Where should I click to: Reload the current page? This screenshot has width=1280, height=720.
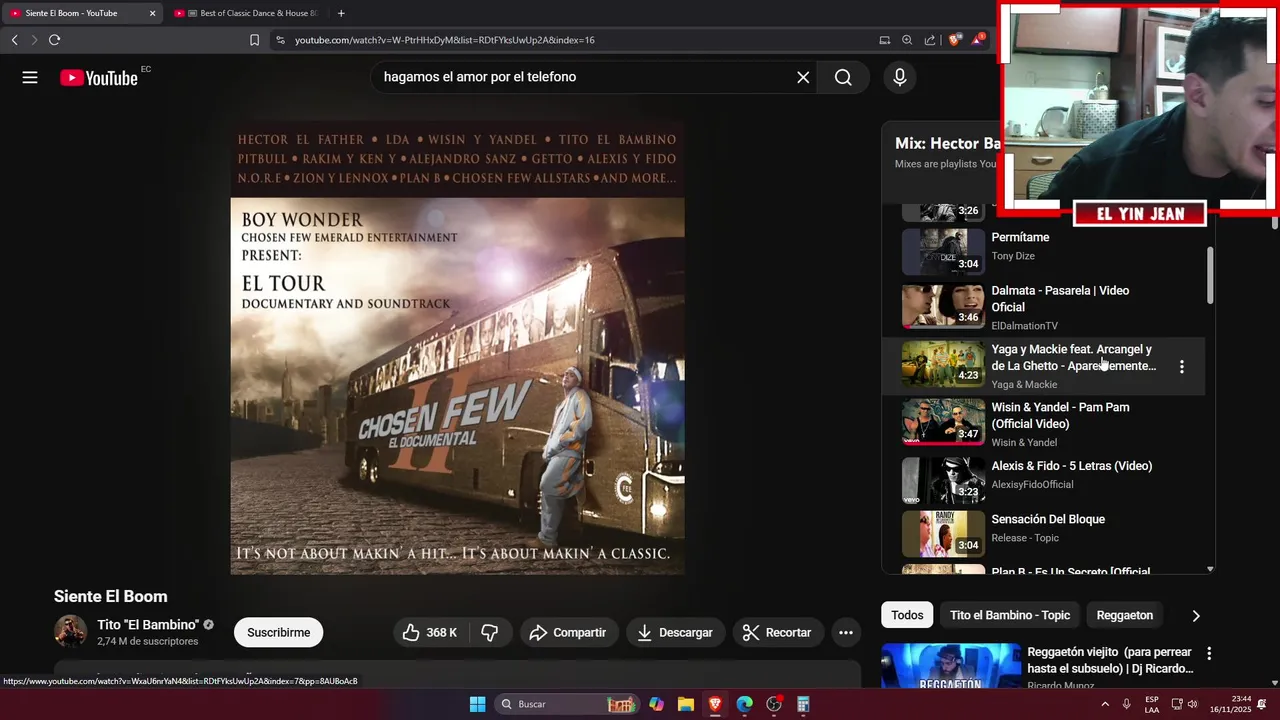(54, 40)
